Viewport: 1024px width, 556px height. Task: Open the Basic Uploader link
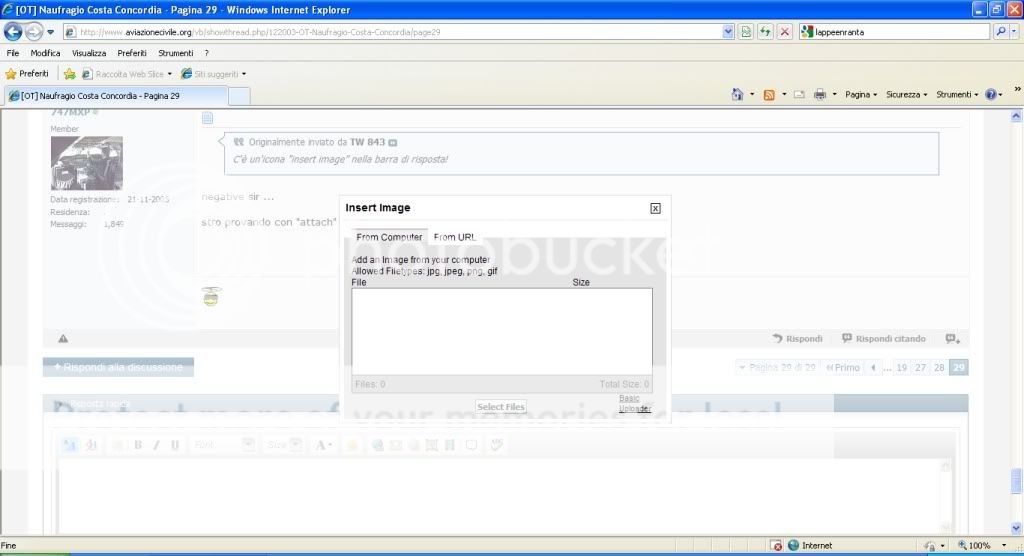tap(634, 403)
